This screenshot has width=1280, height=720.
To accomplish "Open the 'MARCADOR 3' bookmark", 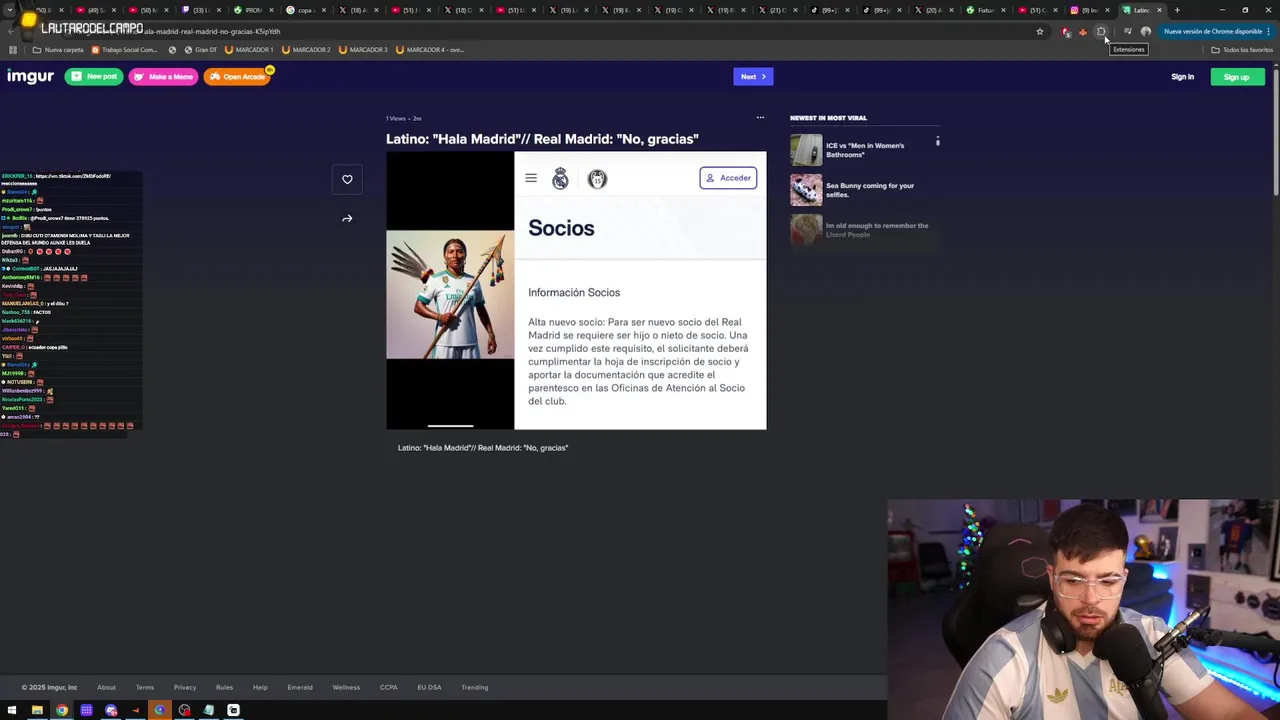I will click(x=364, y=50).
